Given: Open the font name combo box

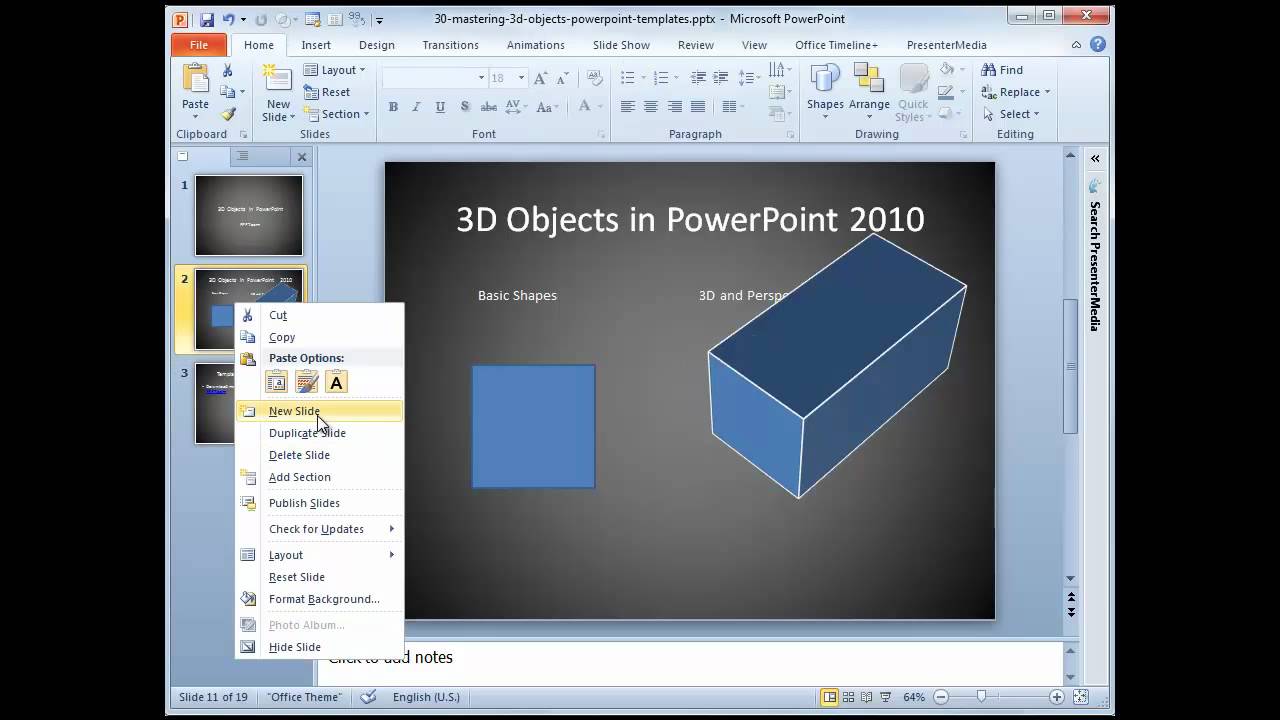Looking at the screenshot, I should 434,78.
